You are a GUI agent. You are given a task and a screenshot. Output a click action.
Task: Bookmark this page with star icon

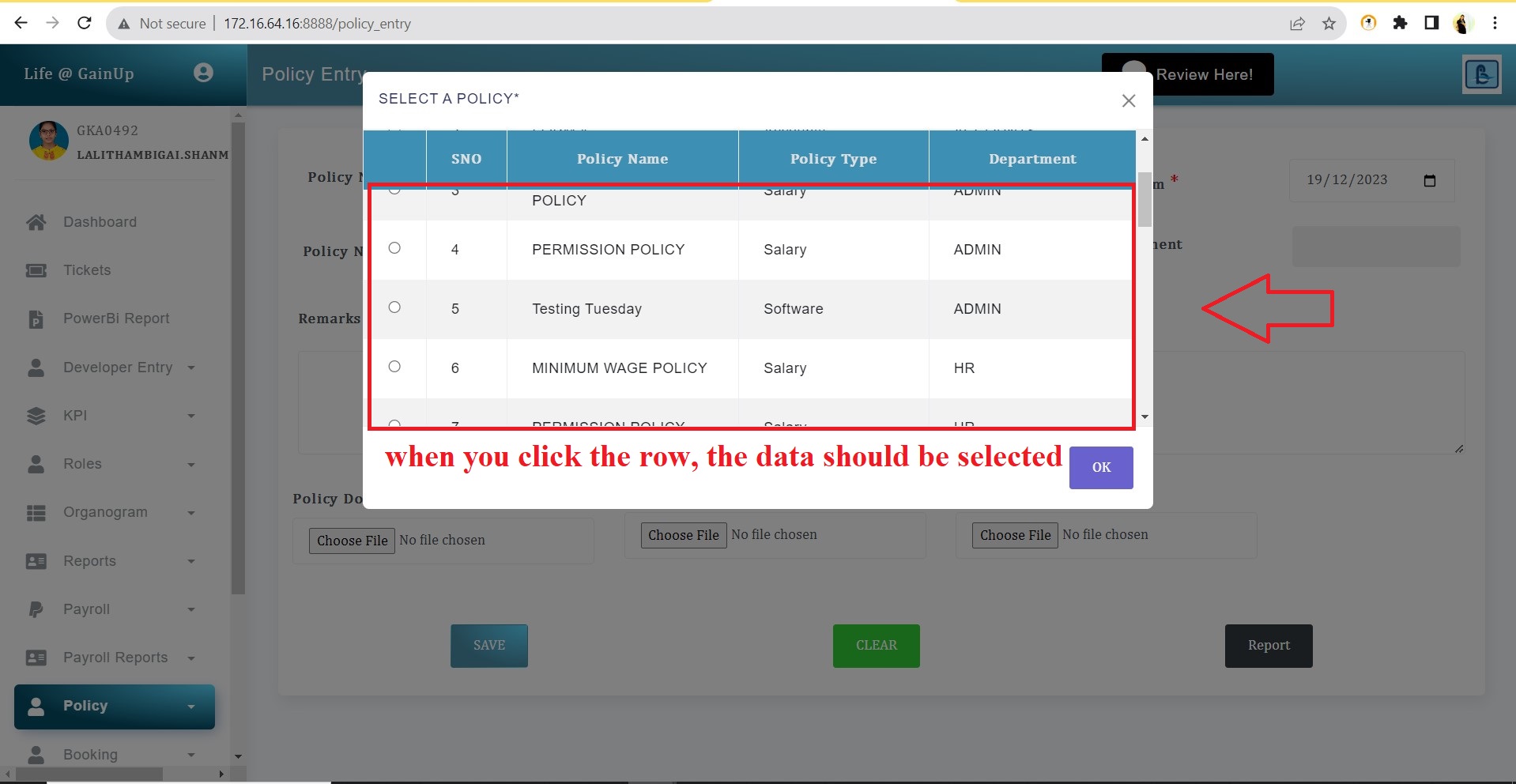[1329, 24]
